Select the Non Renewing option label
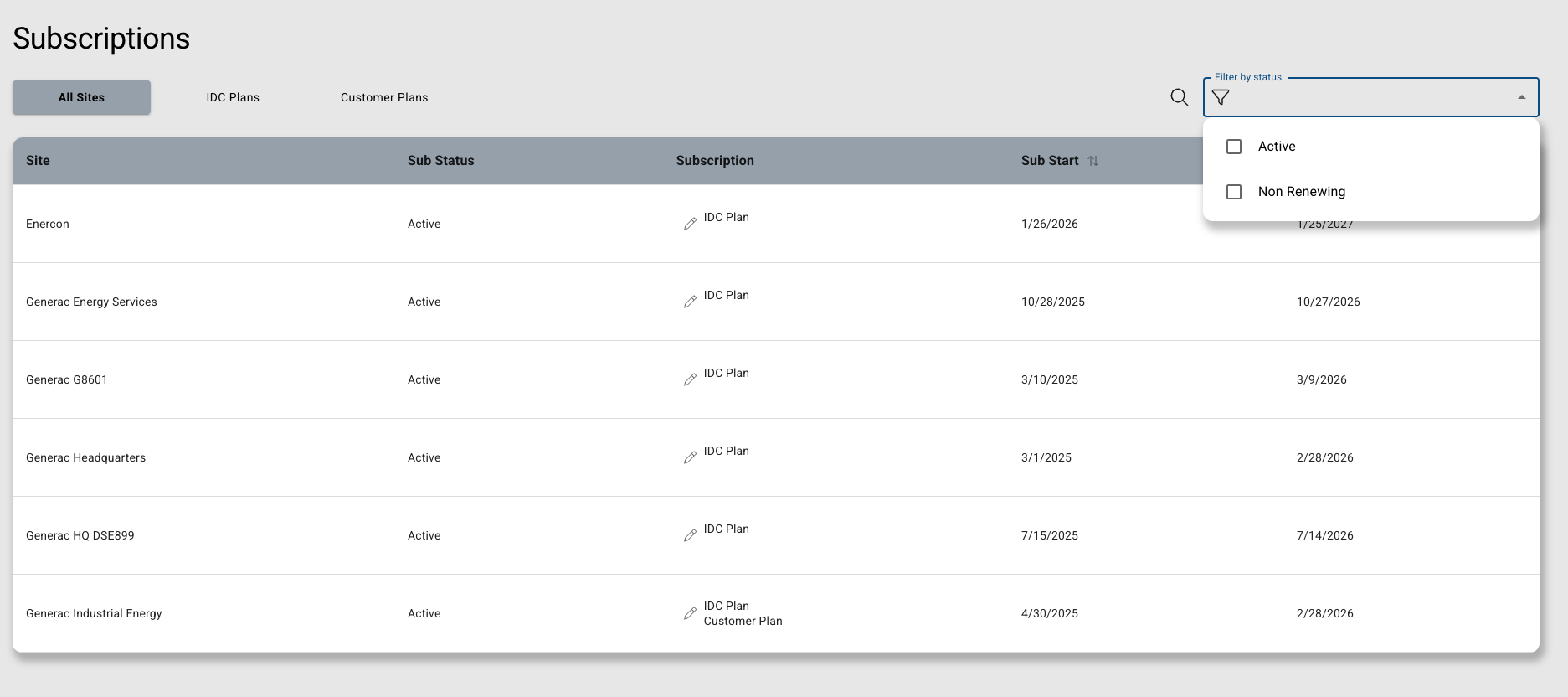Viewport: 1568px width, 697px height. click(x=1301, y=192)
